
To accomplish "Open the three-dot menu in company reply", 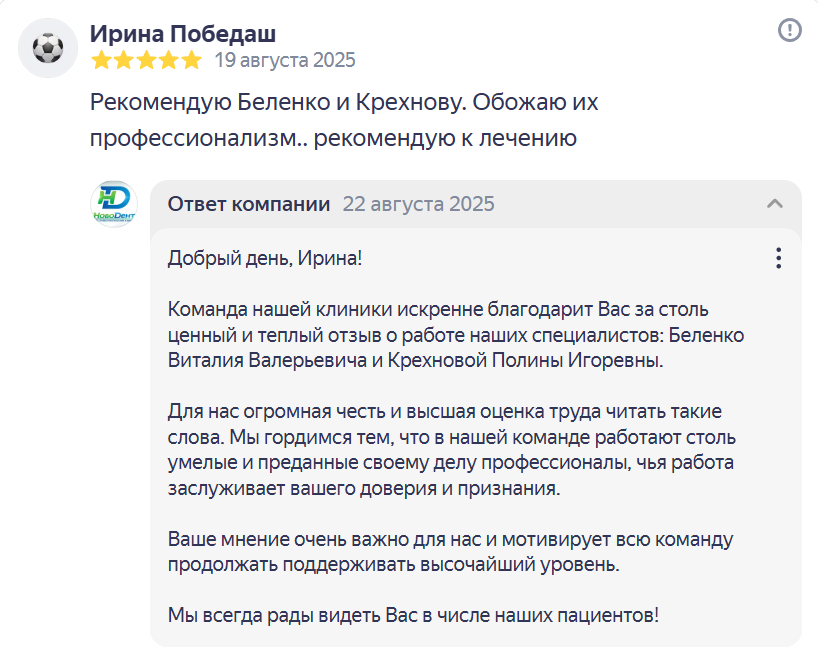I will (778, 258).
